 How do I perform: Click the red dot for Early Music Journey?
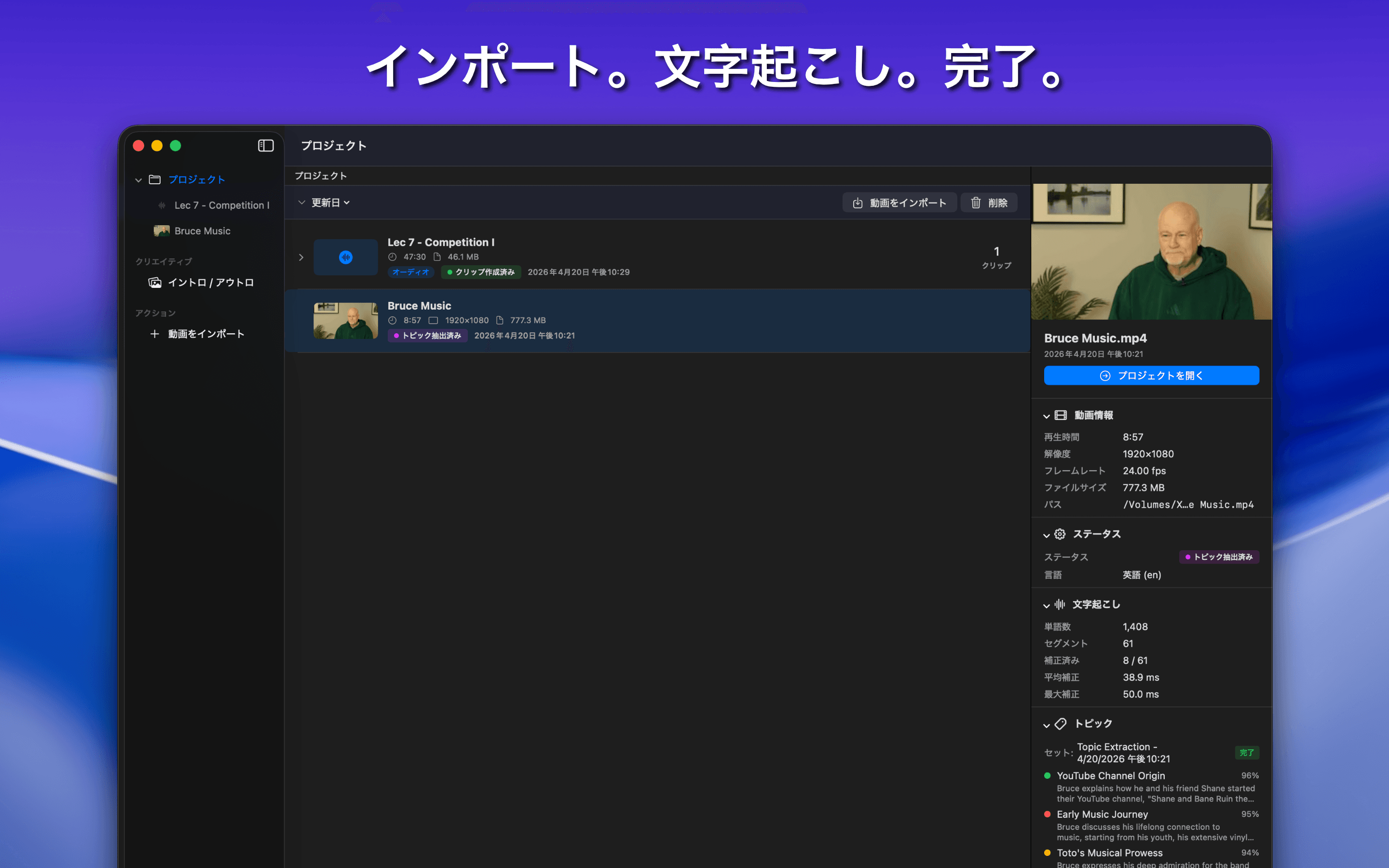(1048, 814)
